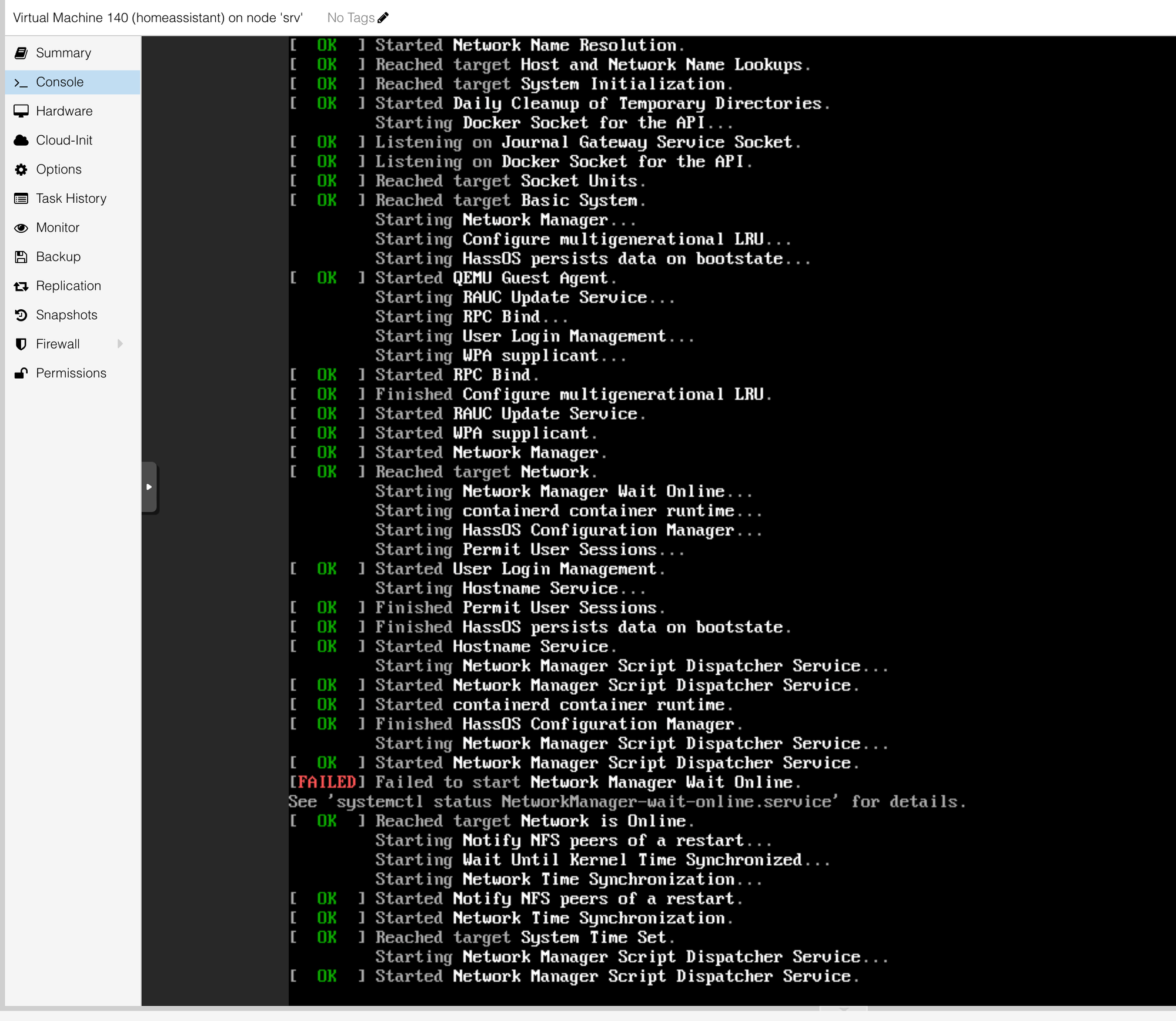
Task: Click the Hardware monitor icon
Action: pos(21,111)
